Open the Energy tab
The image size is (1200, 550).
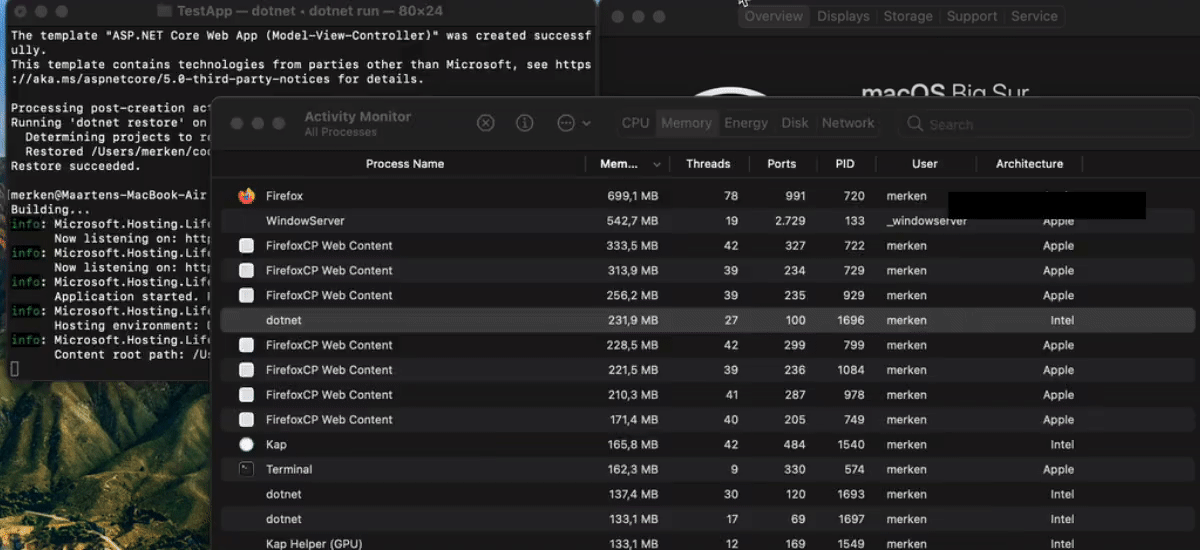pyautogui.click(x=746, y=123)
